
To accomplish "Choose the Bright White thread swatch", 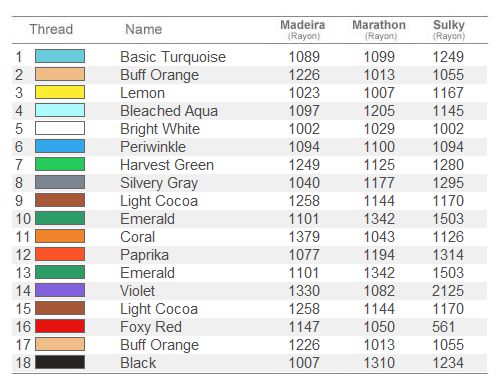I will pos(60,128).
